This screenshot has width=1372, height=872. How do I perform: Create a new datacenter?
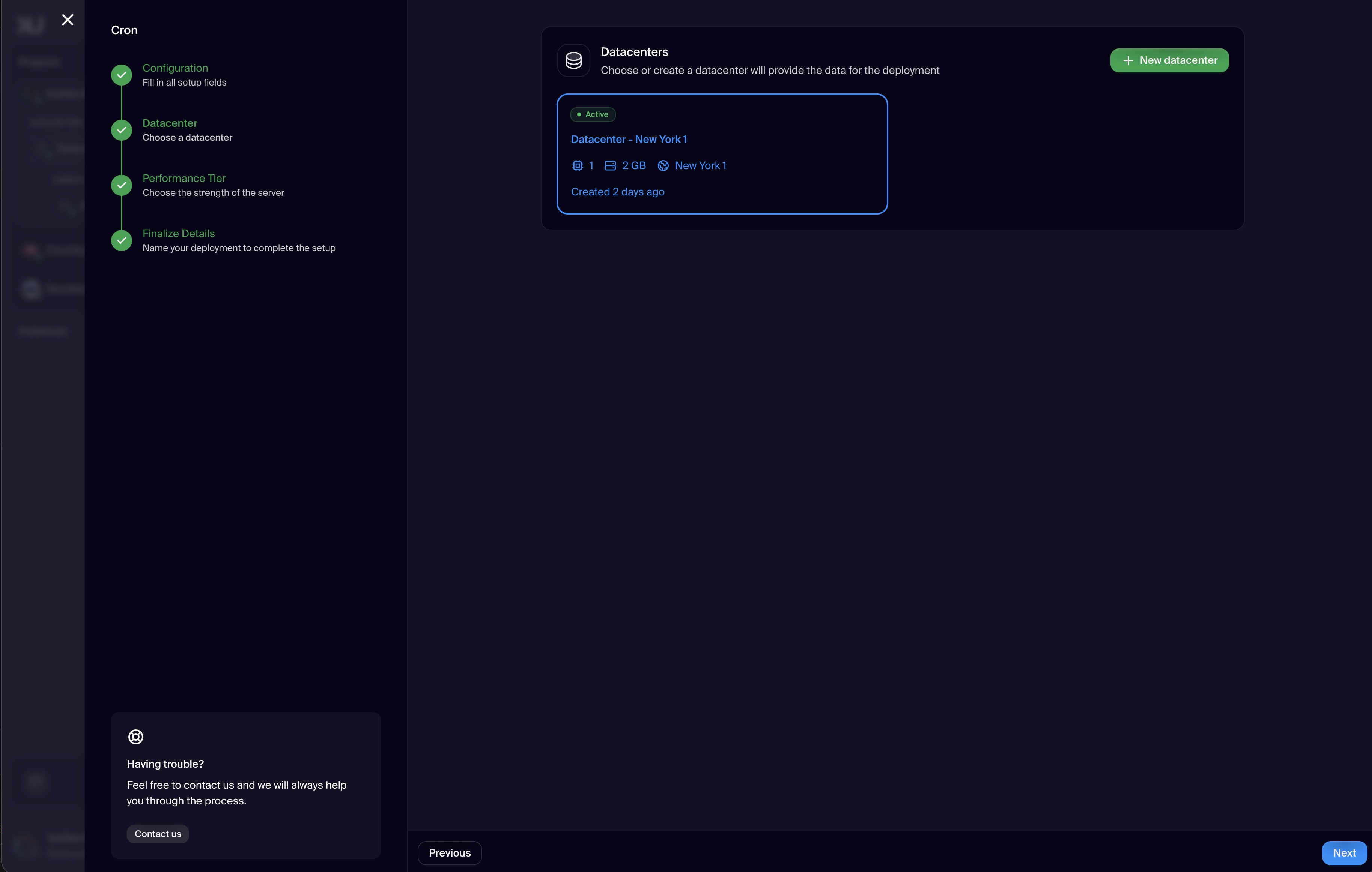click(1169, 60)
